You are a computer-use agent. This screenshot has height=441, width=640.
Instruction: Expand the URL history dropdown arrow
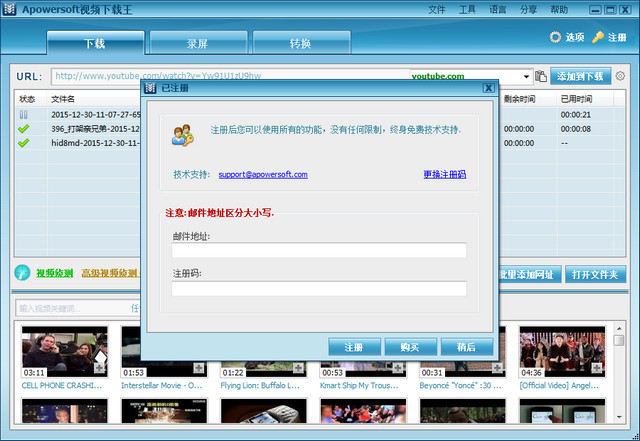(526, 76)
